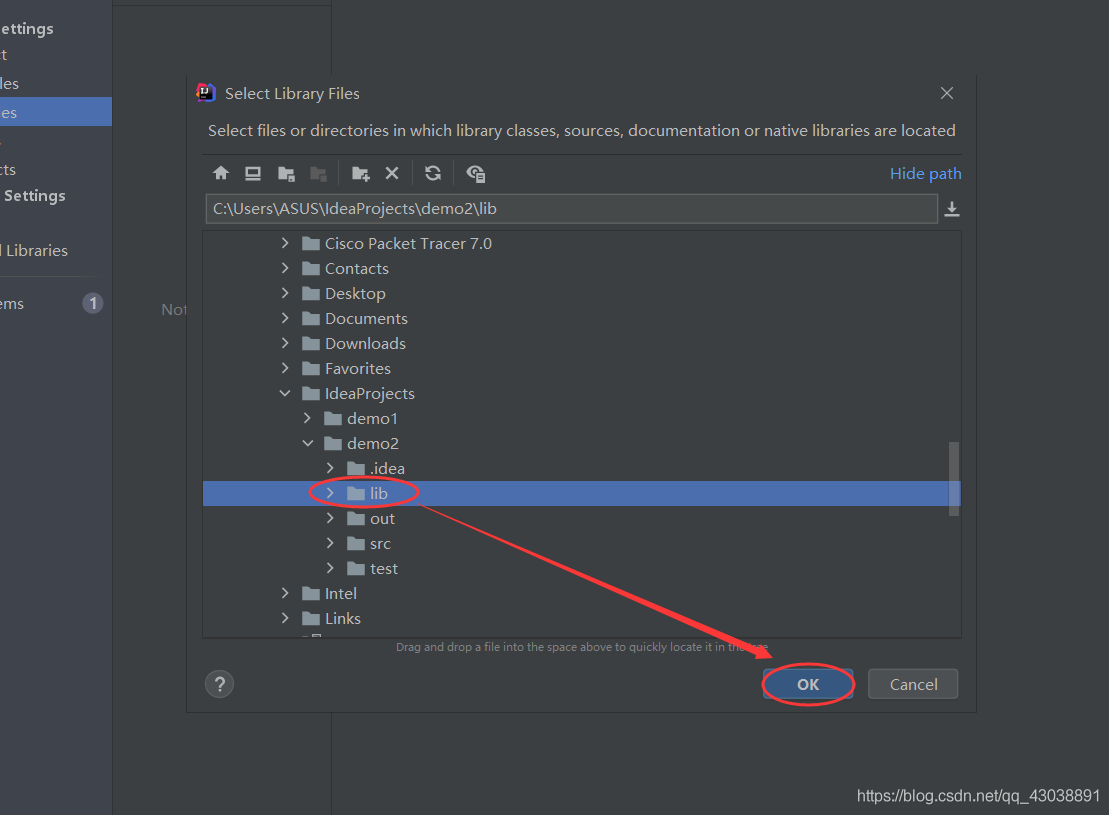This screenshot has height=815, width=1109.
Task: Expand the lib folder
Action: pyautogui.click(x=330, y=493)
